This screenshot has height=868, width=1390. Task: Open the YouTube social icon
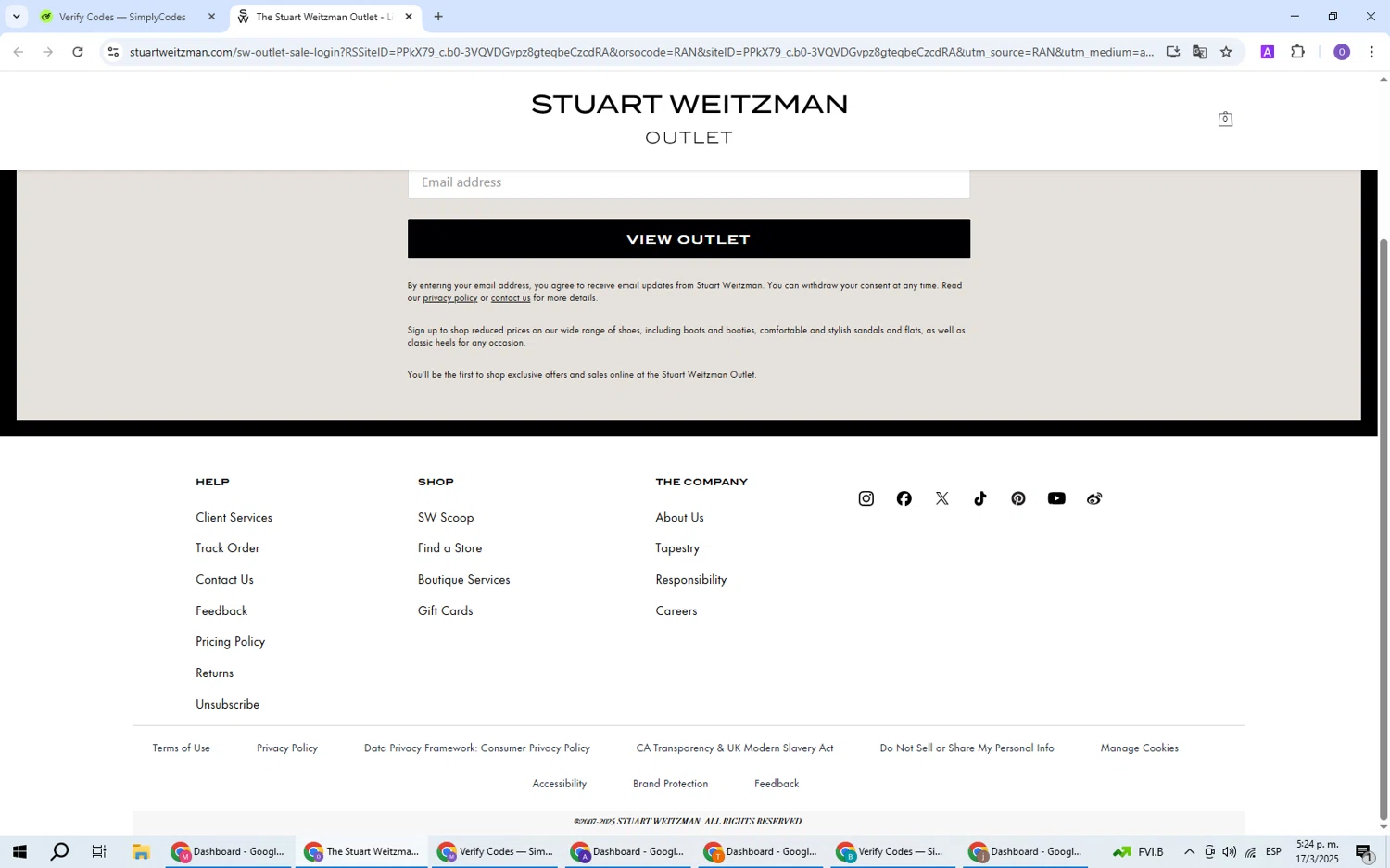click(x=1056, y=498)
